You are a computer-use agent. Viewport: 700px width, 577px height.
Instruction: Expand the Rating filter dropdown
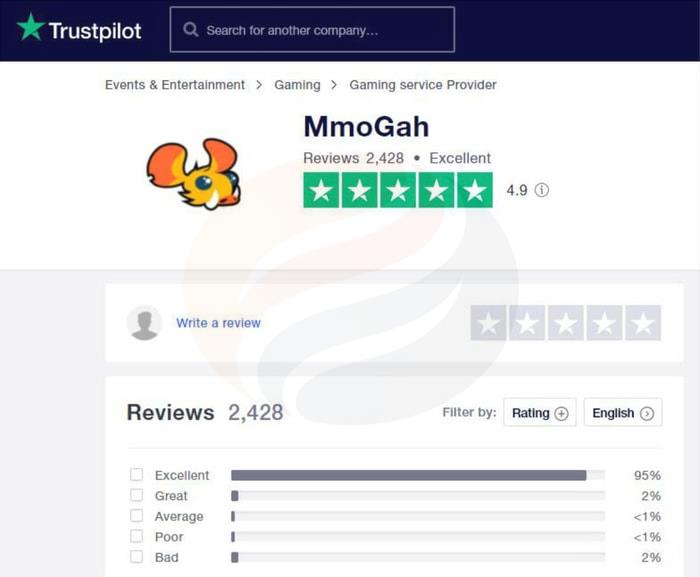tap(539, 413)
